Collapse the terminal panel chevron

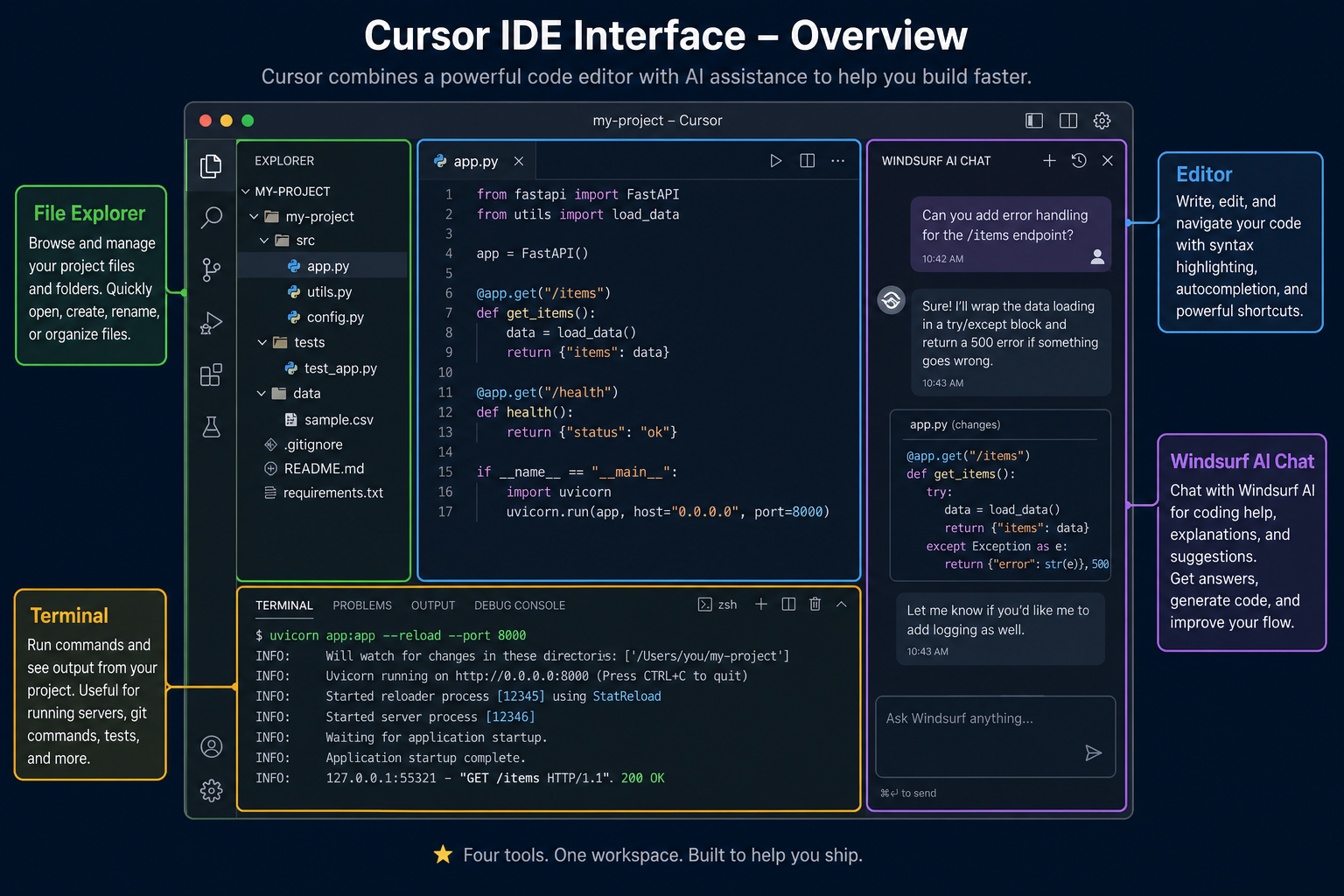point(842,604)
